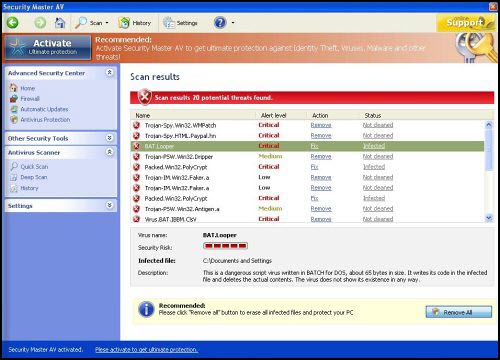This screenshot has width=500, height=360.
Task: Click Remove for Trojan-Spy.HTML.Paypal.hn
Action: 321,136
